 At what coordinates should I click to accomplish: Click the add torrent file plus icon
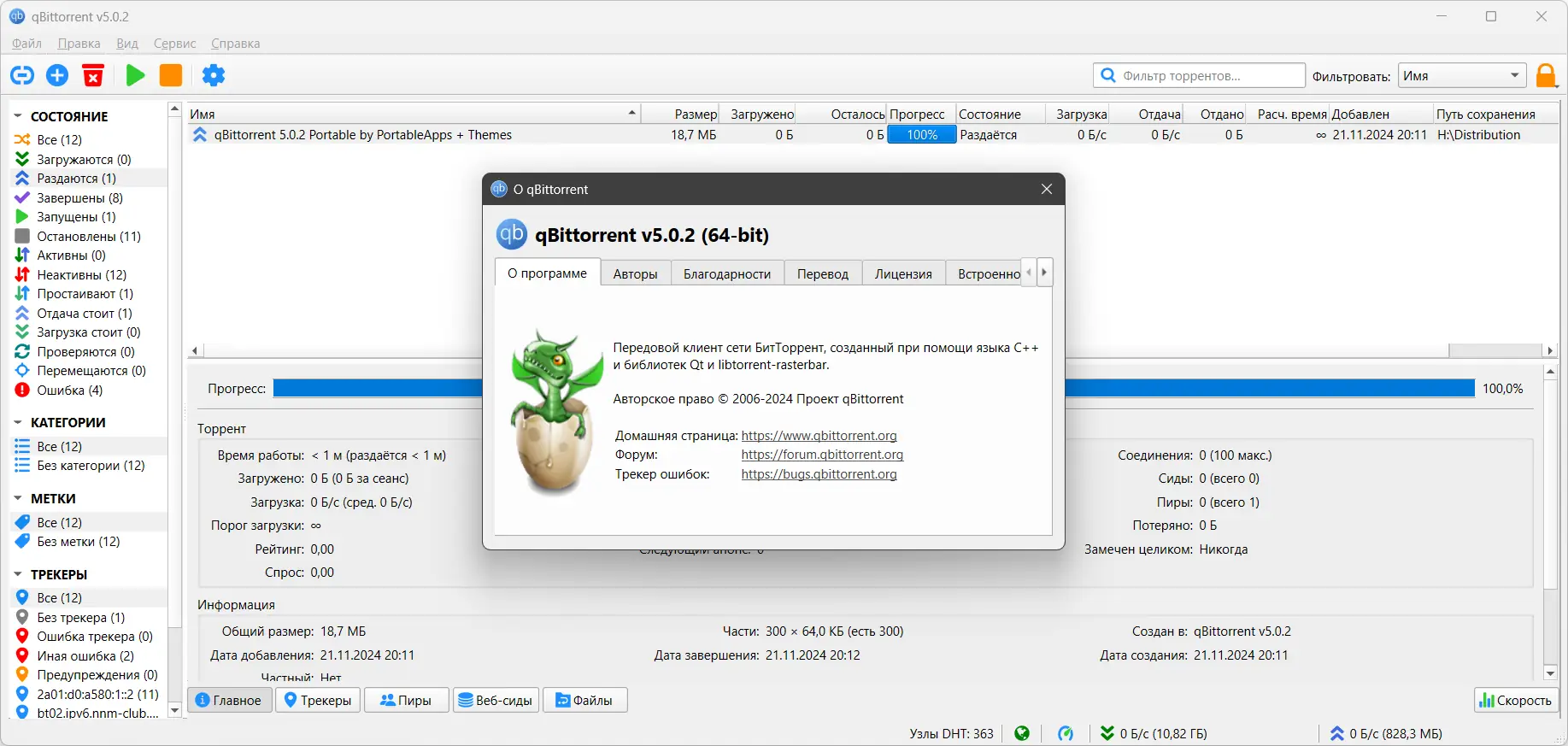pyautogui.click(x=57, y=75)
